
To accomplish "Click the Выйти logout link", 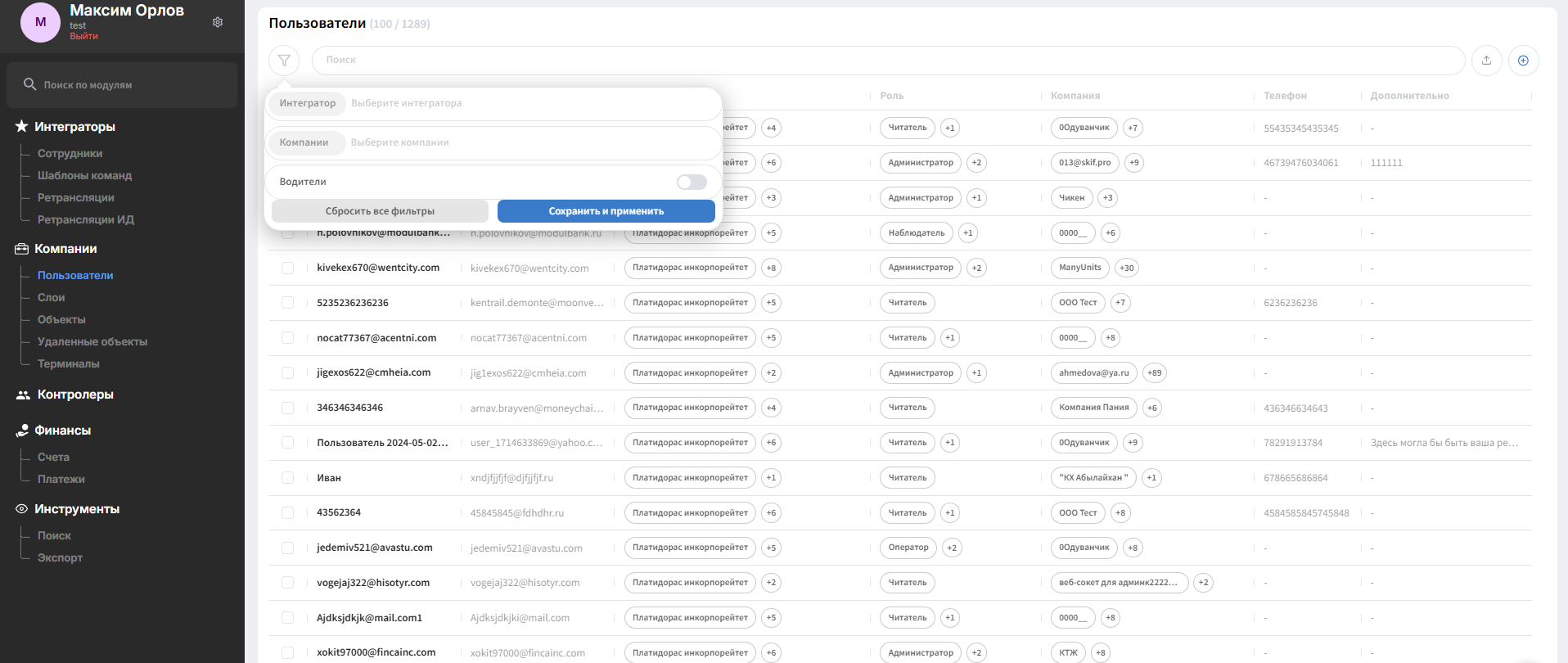I will pyautogui.click(x=83, y=36).
